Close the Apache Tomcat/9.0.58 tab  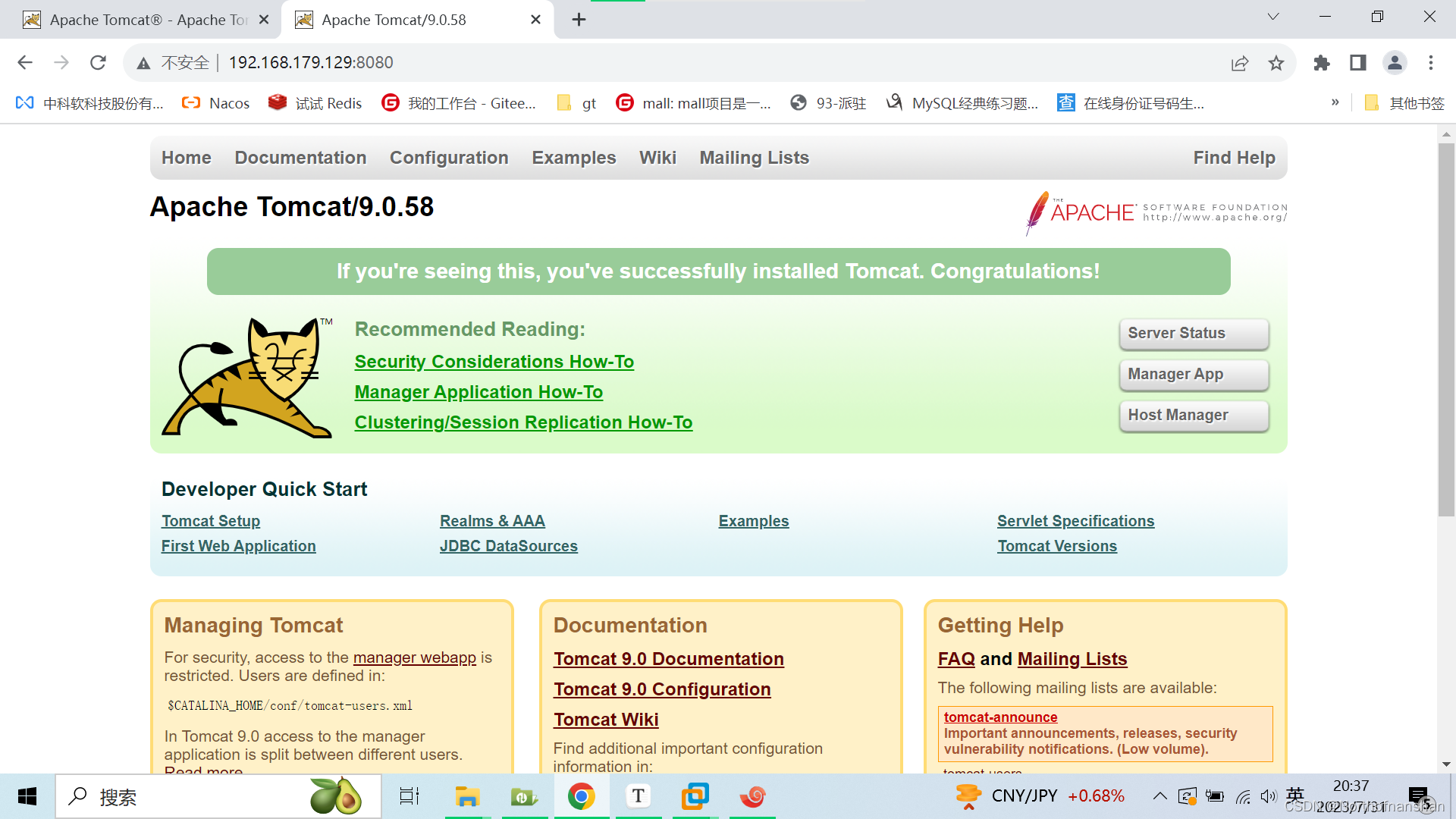[x=535, y=20]
